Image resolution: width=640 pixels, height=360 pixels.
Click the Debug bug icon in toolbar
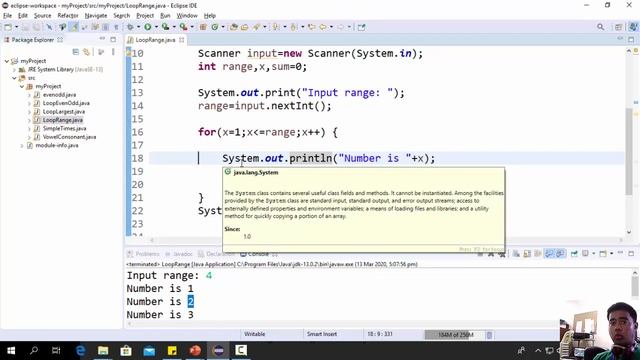coord(130,27)
